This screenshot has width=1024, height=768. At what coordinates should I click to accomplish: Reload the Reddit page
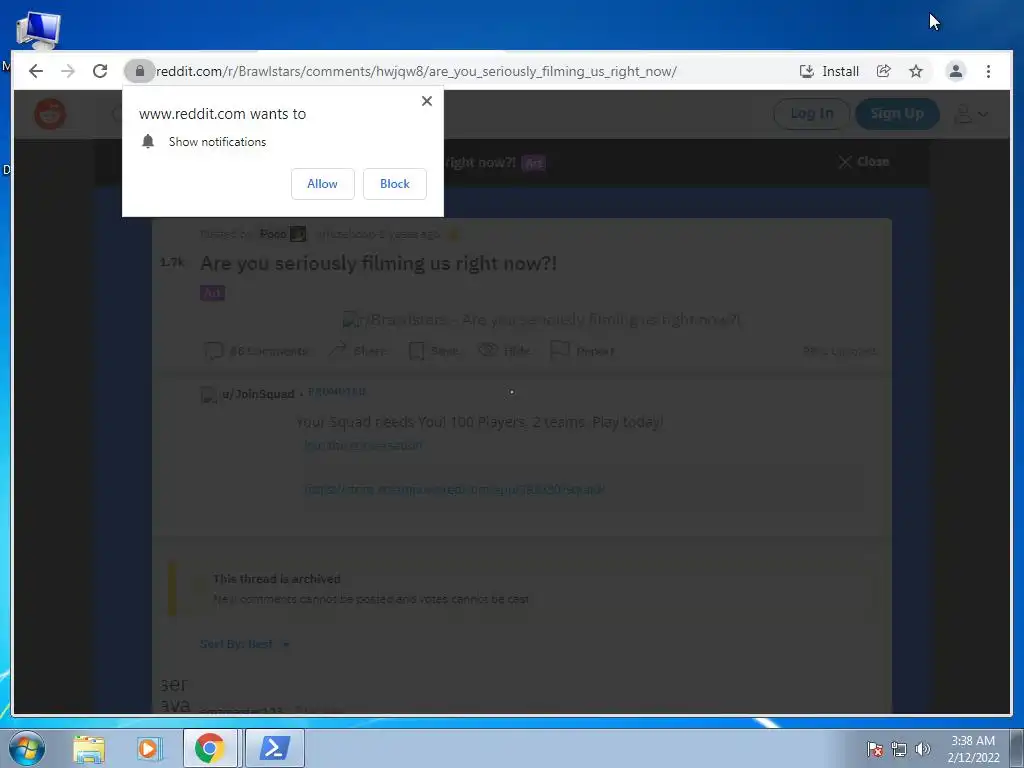(100, 71)
